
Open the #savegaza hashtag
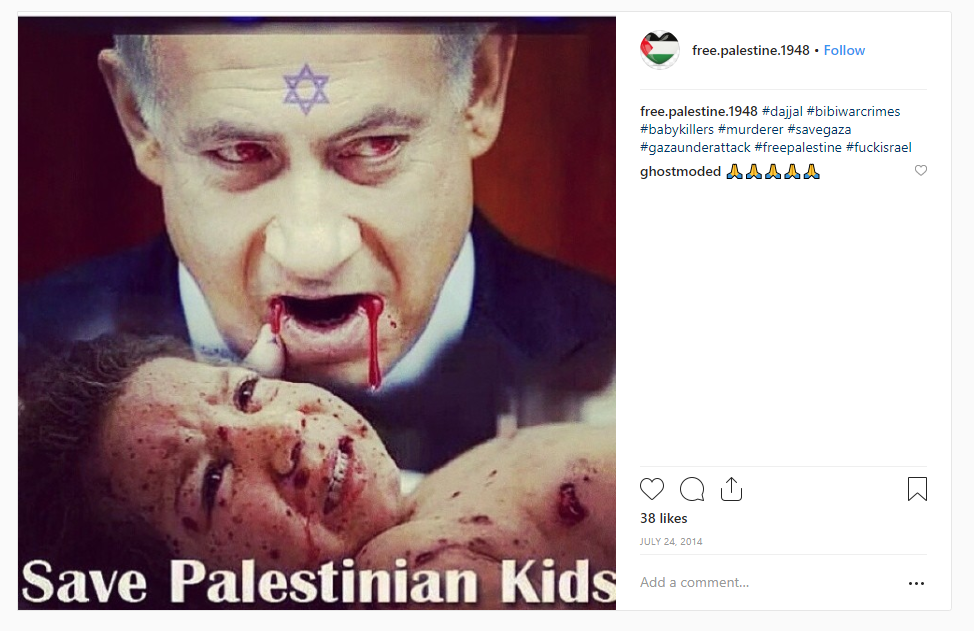tap(819, 129)
